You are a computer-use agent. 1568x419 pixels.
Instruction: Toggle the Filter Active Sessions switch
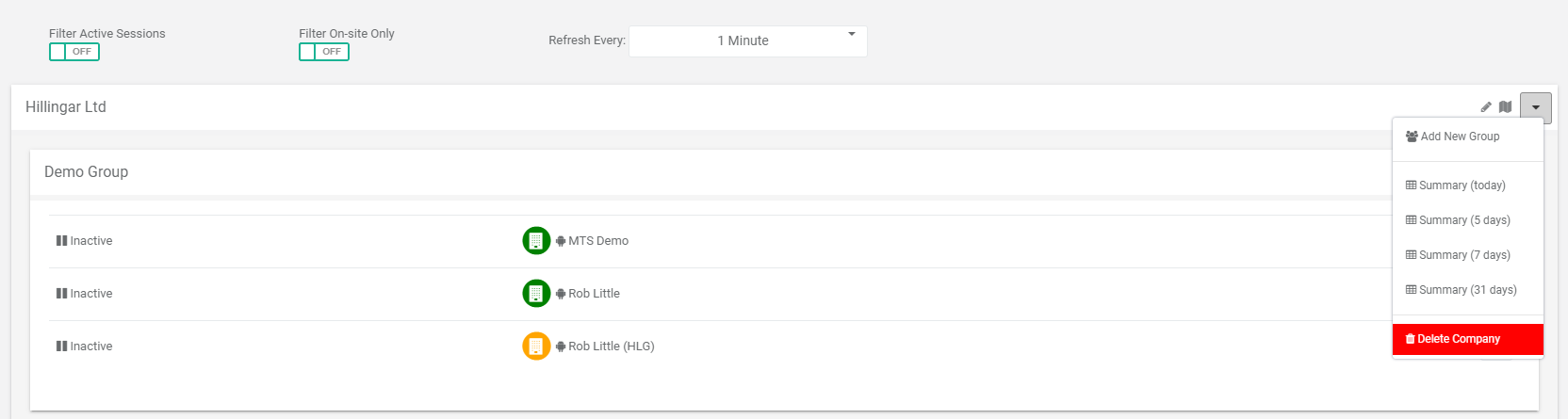[x=74, y=52]
